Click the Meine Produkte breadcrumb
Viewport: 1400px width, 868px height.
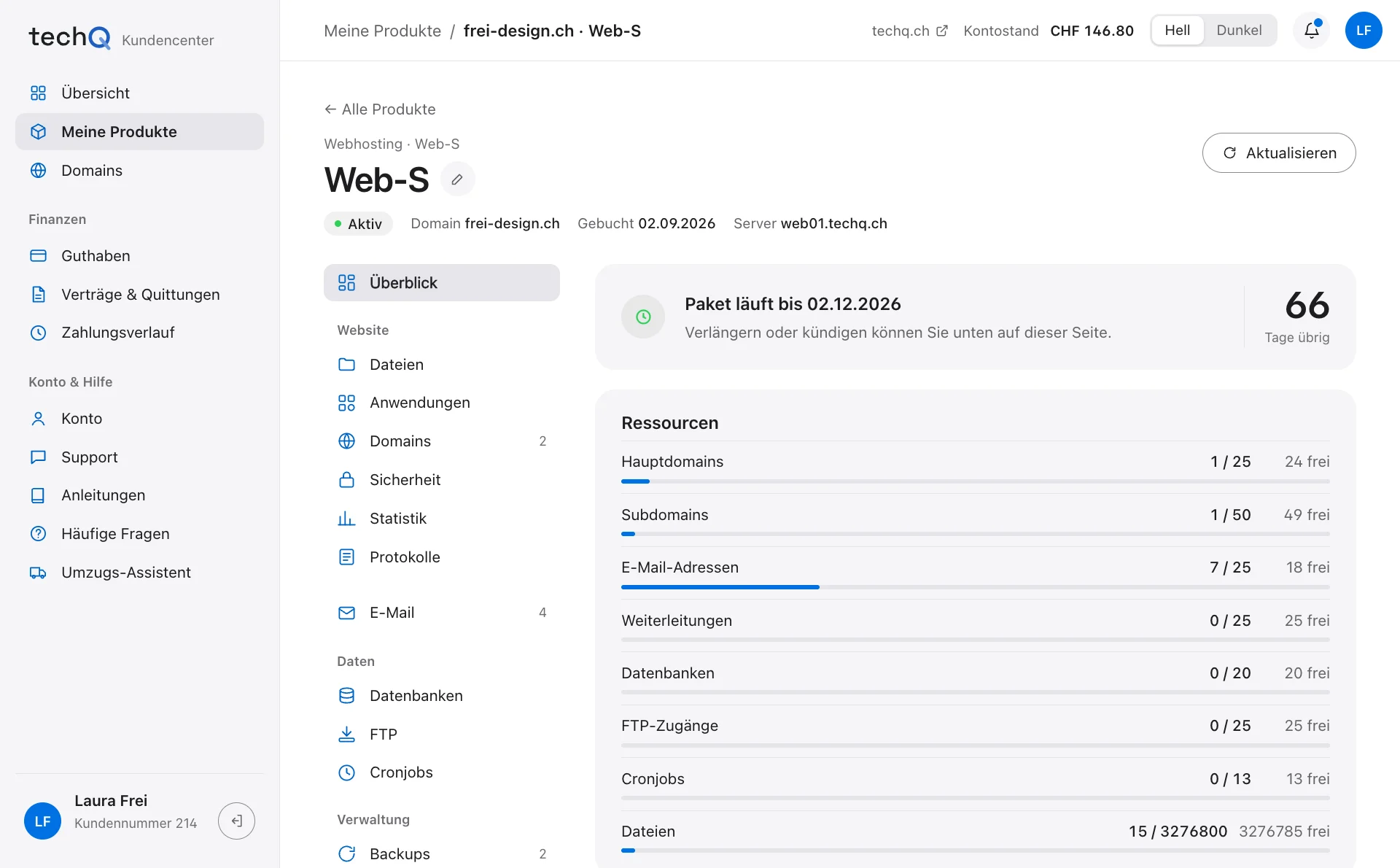click(x=382, y=31)
